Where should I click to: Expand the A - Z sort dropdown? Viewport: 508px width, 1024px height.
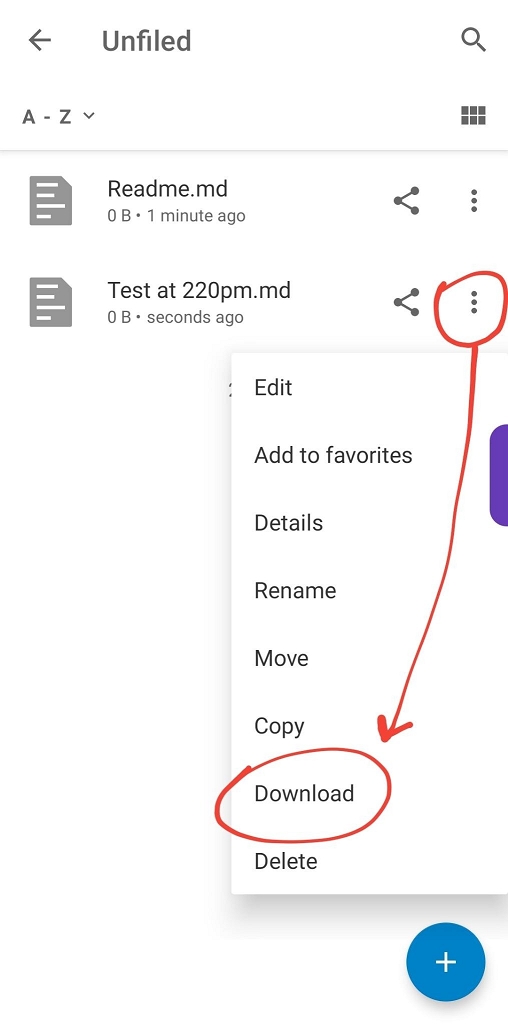(59, 116)
